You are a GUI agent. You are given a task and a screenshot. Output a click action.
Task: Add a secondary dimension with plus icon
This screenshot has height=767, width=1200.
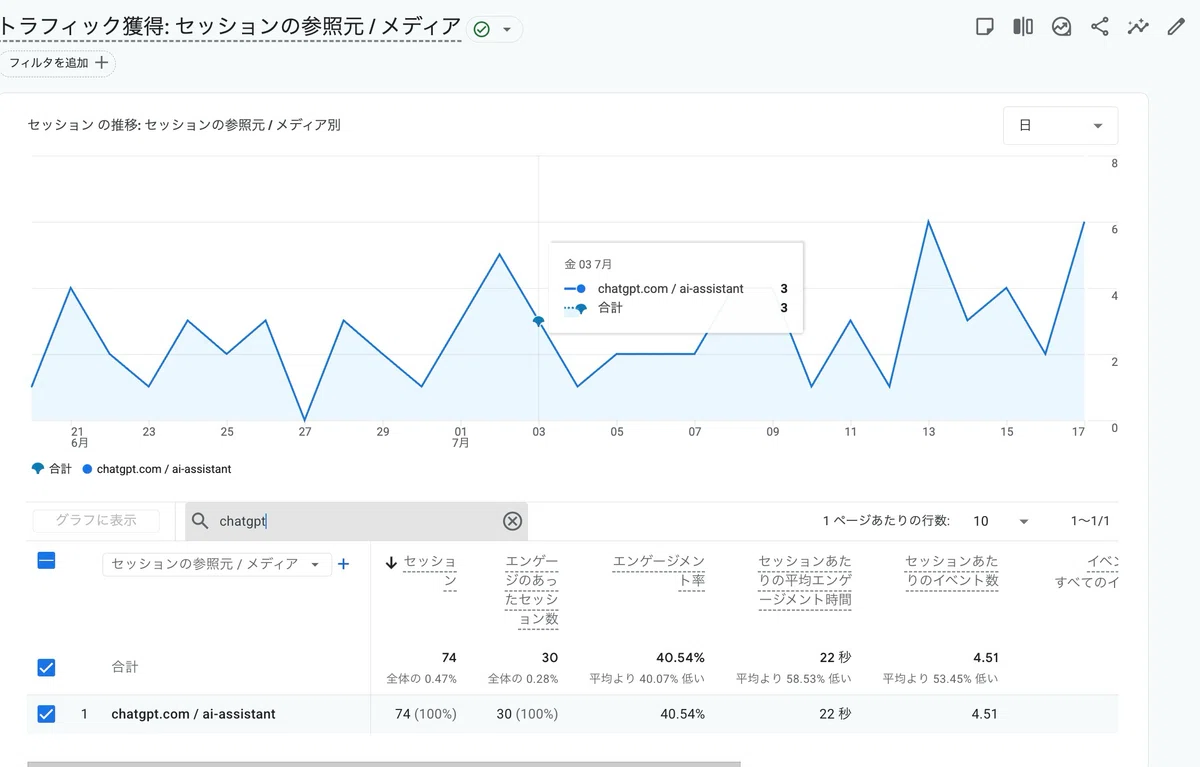[x=343, y=564]
